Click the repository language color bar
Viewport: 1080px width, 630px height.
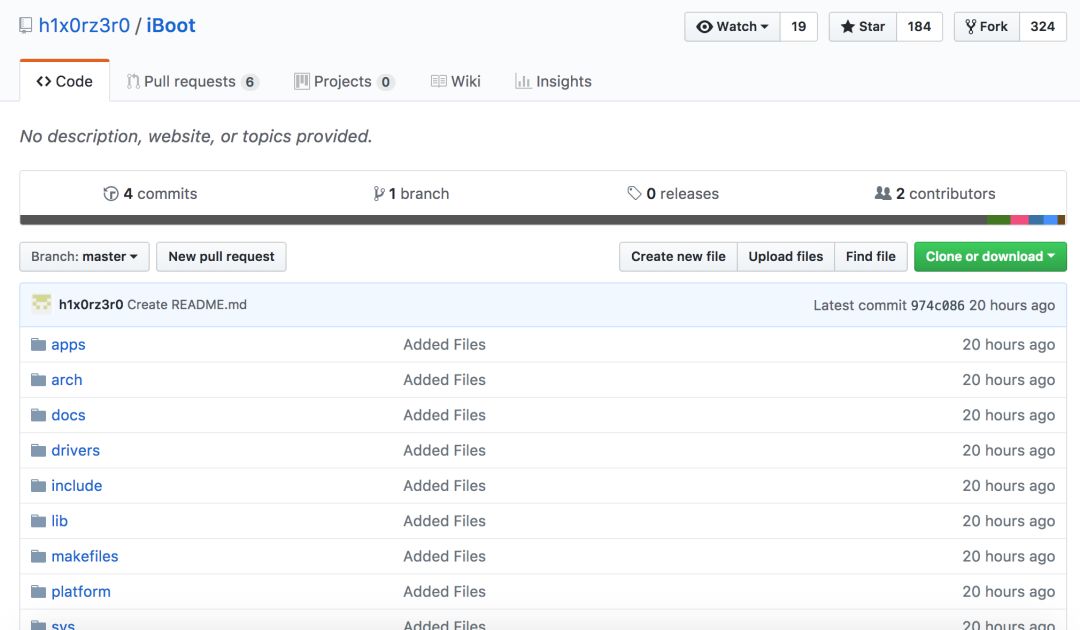(x=543, y=220)
